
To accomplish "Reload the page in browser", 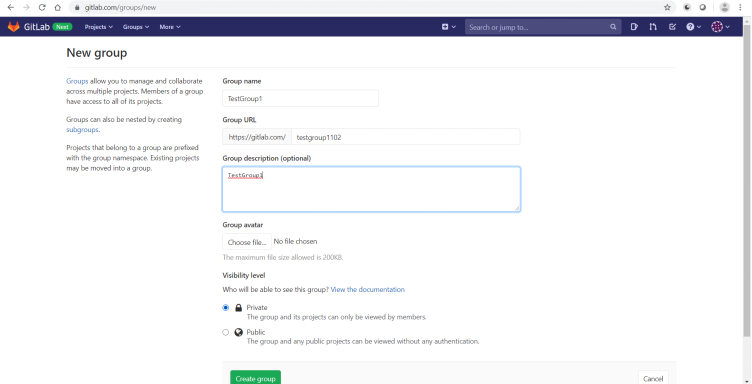I will [42, 7].
